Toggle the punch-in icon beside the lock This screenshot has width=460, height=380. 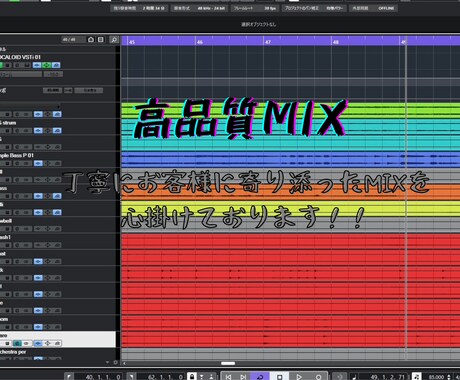coord(202,377)
